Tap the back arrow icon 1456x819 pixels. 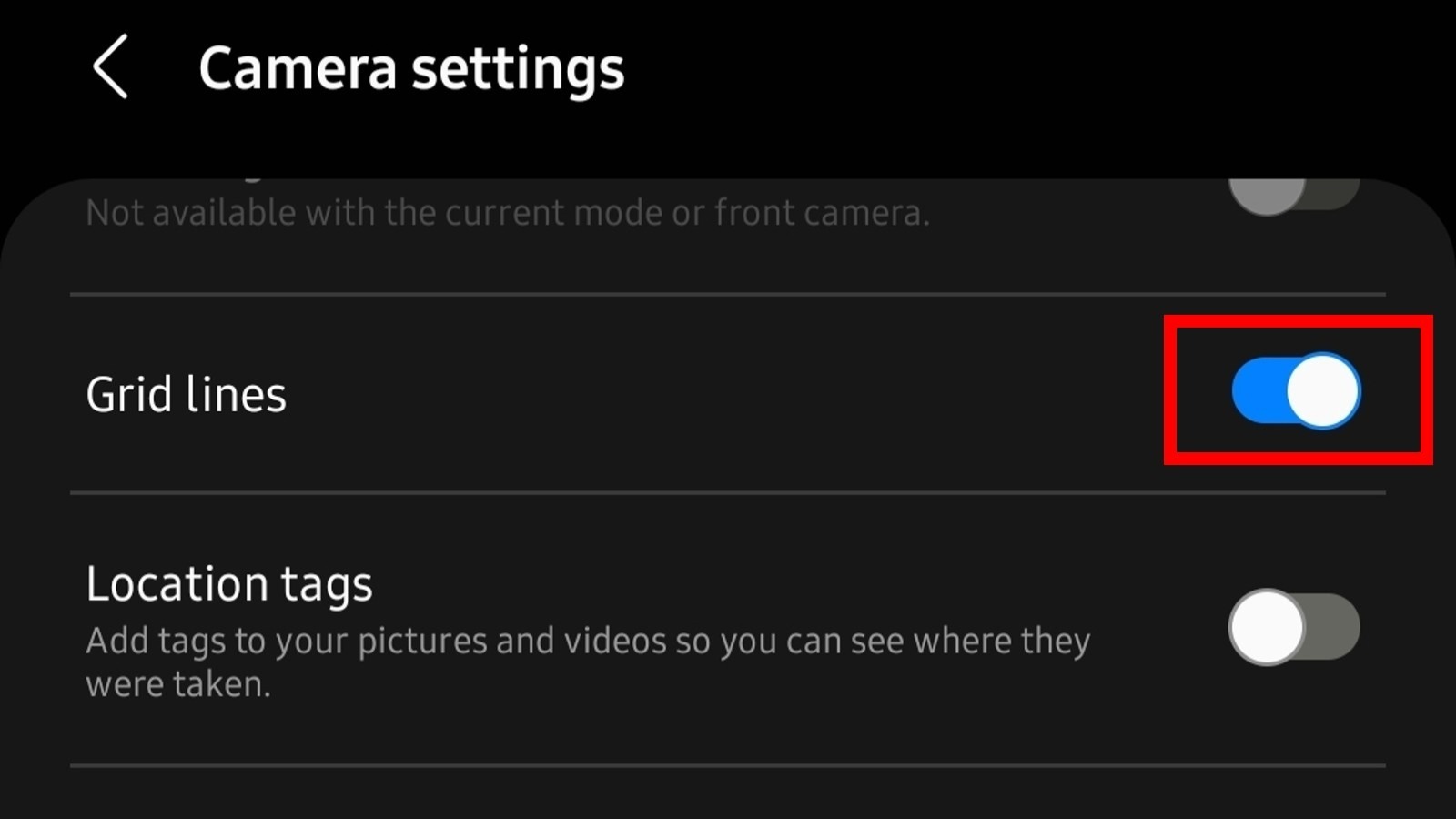111,67
